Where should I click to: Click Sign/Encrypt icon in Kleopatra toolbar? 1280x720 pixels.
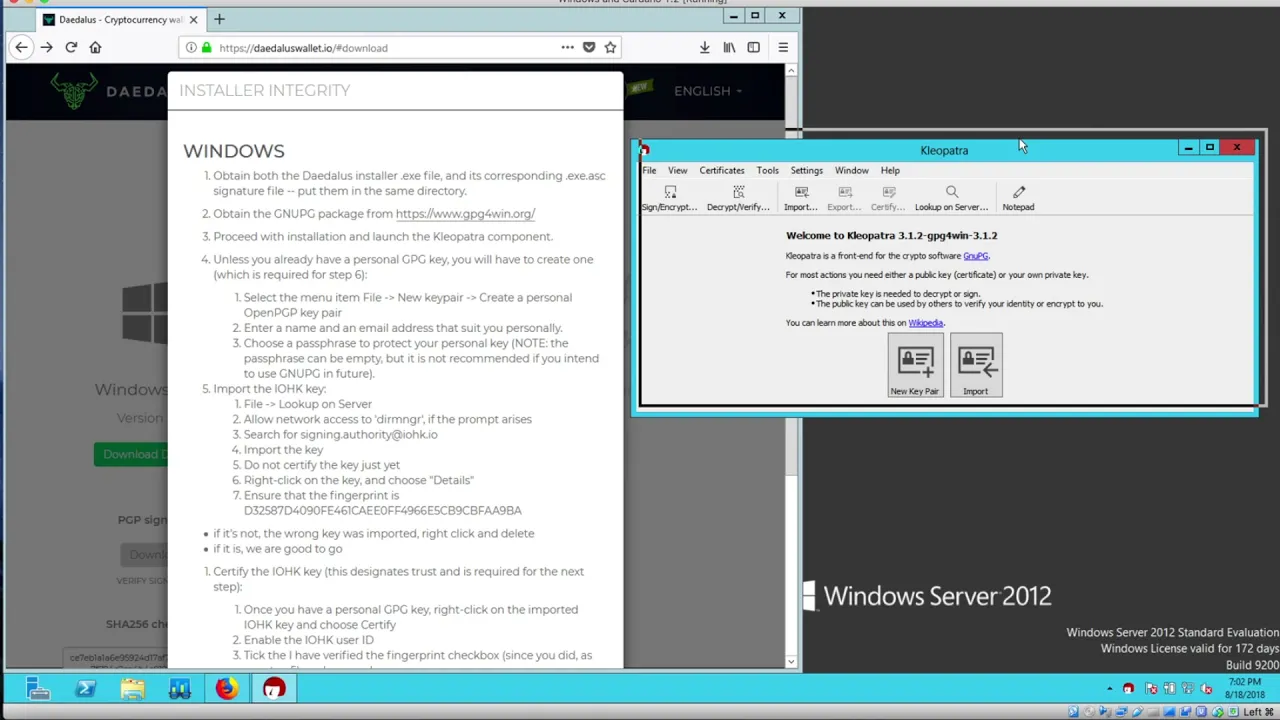[x=669, y=198]
